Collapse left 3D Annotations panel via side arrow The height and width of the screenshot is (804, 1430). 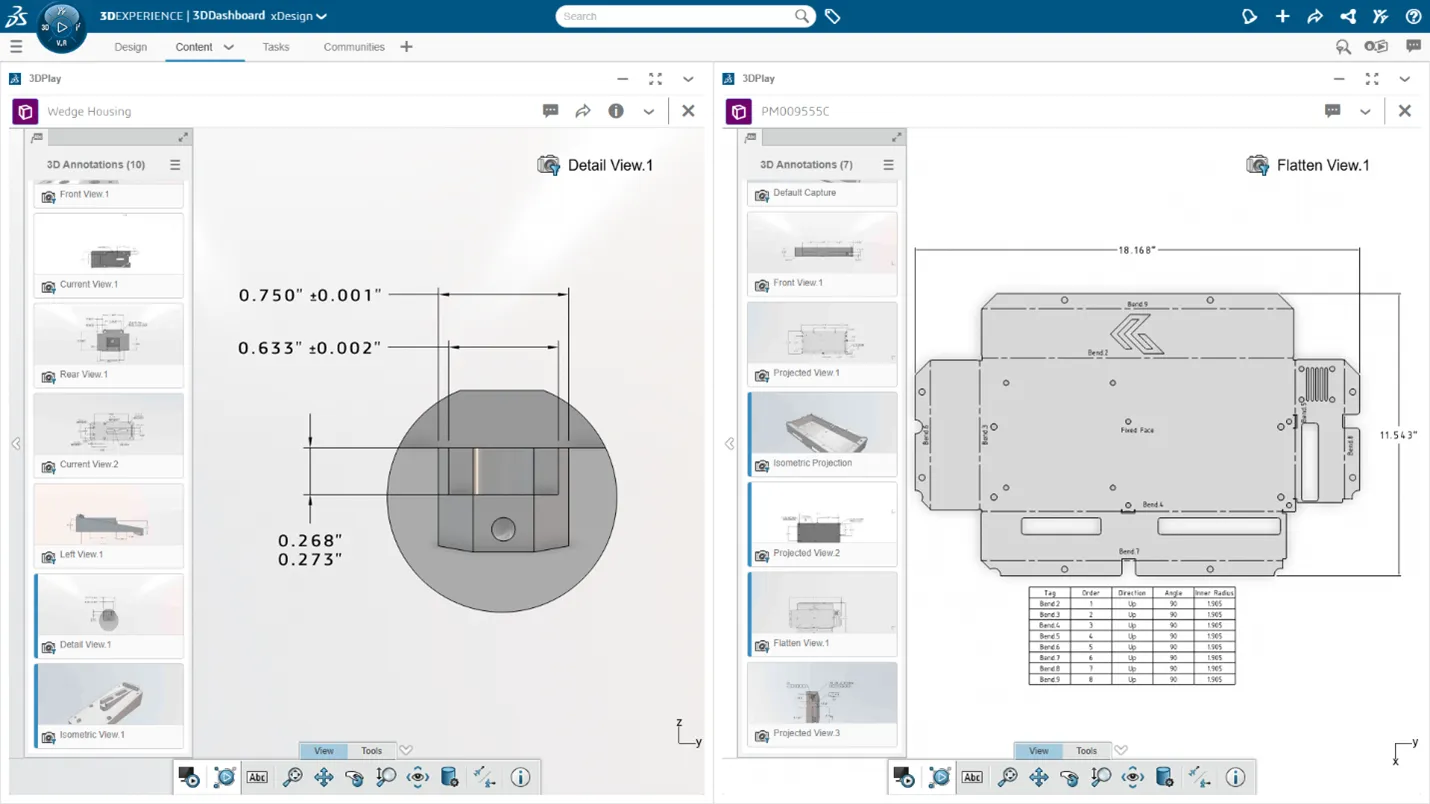(16, 443)
